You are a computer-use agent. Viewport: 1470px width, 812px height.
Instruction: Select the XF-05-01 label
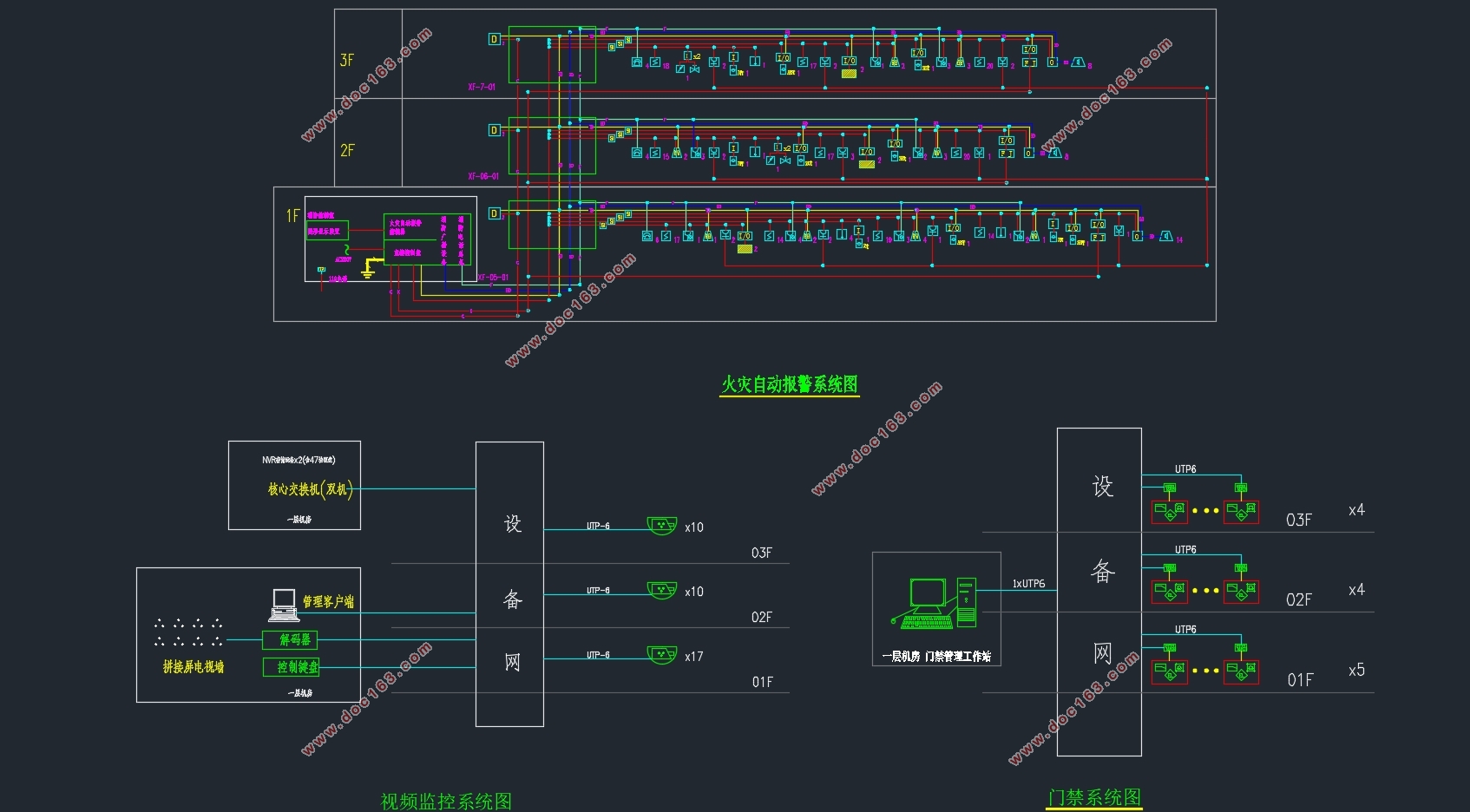(493, 278)
